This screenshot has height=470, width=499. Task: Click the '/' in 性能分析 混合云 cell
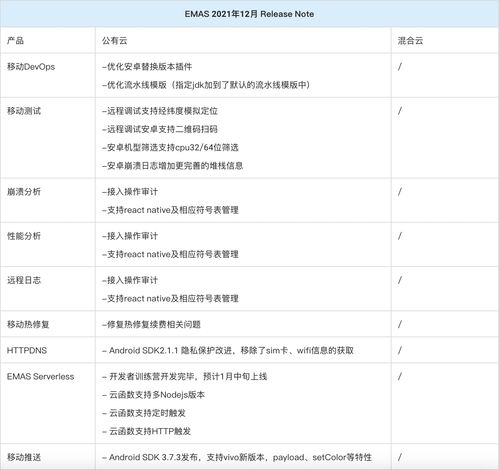tap(399, 236)
